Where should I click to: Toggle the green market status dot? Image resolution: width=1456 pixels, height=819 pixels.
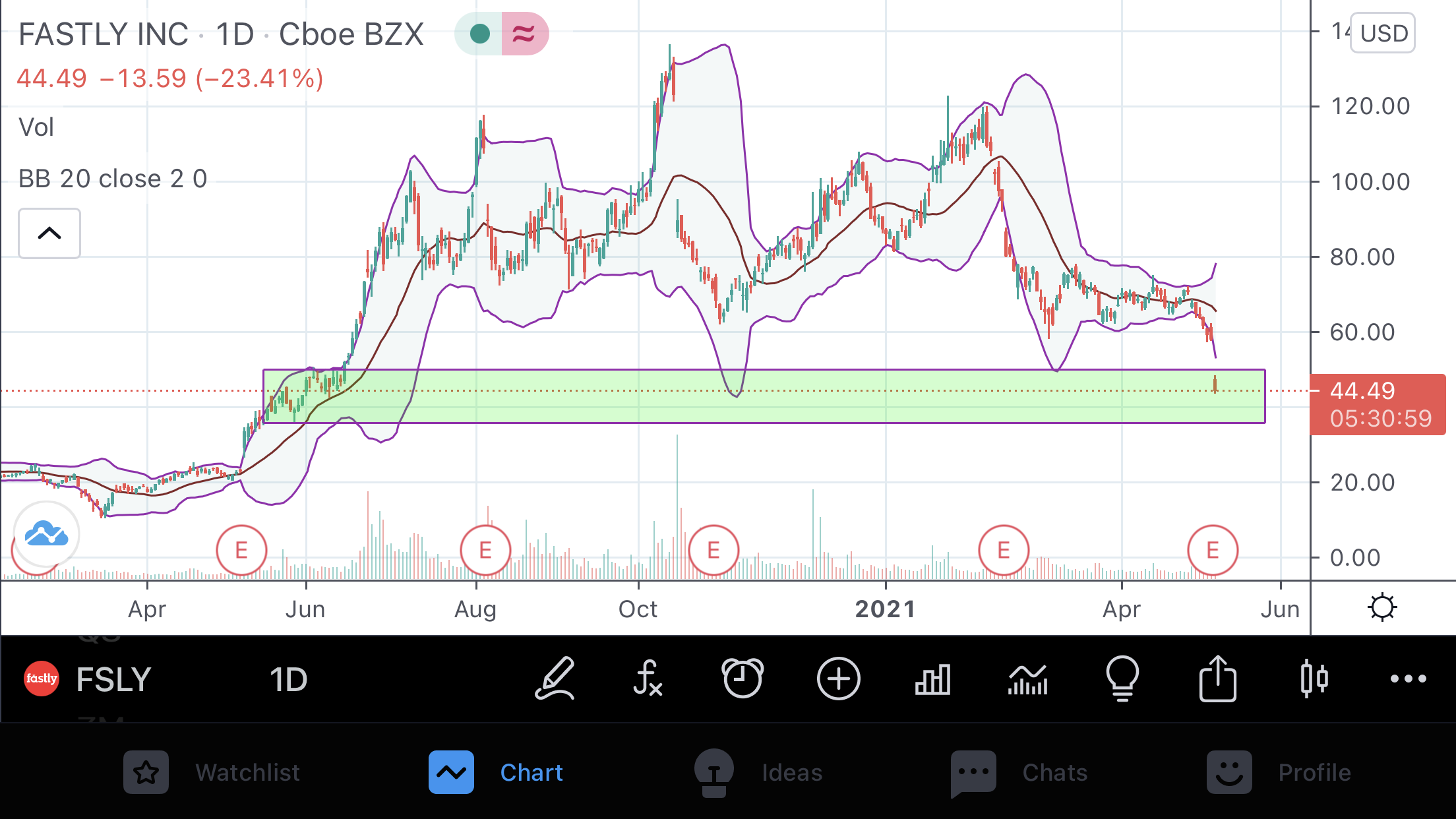click(x=479, y=34)
